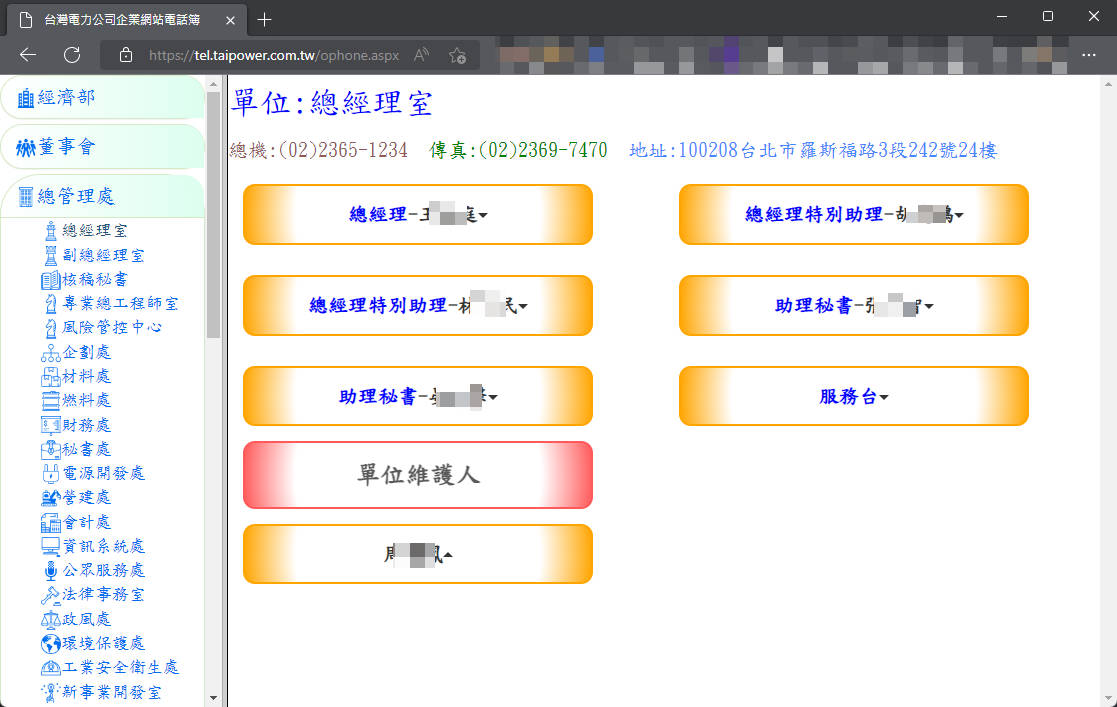Select 總經理室 in the department tree
The image size is (1117, 707).
pos(95,231)
